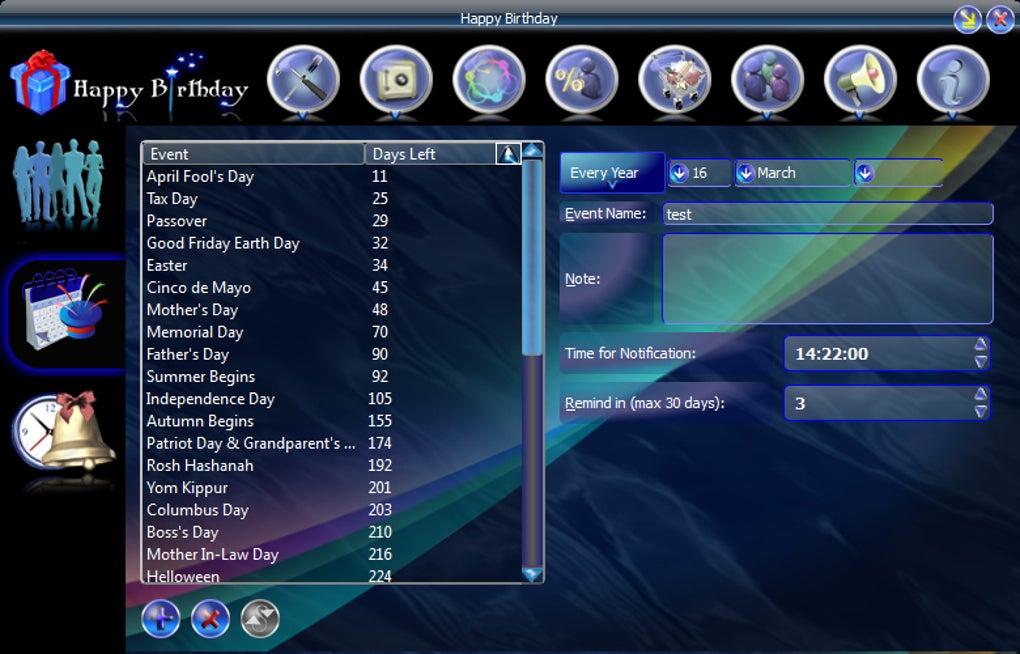Select the 'Rosh Hashanah' event row

tap(332, 465)
